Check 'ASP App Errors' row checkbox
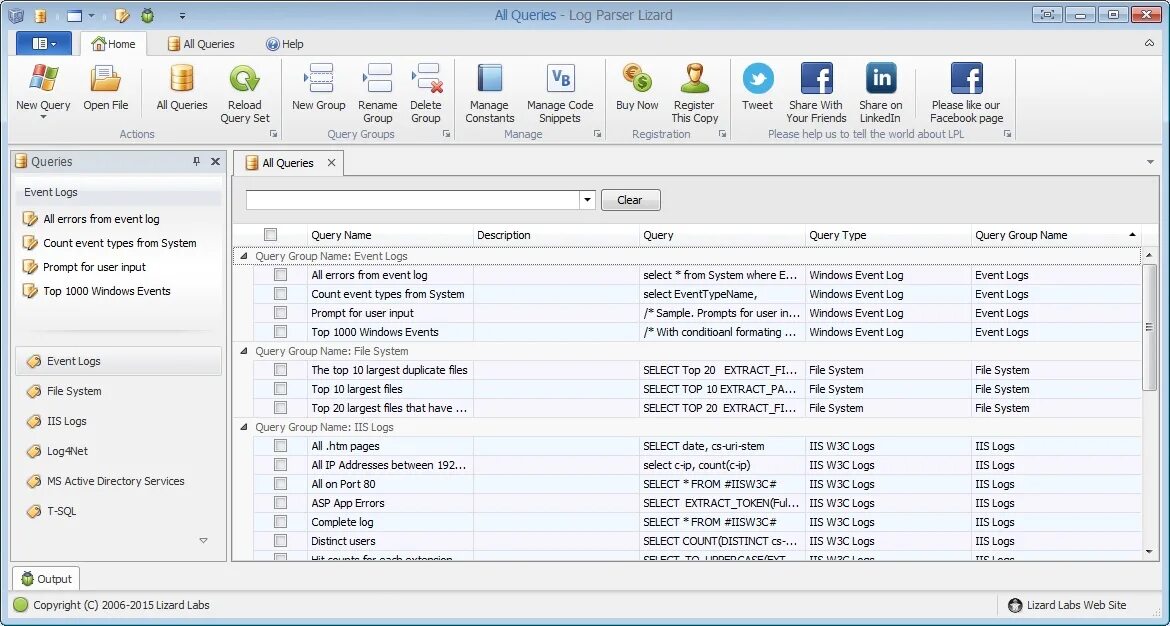This screenshot has width=1170, height=626. pyautogui.click(x=281, y=503)
